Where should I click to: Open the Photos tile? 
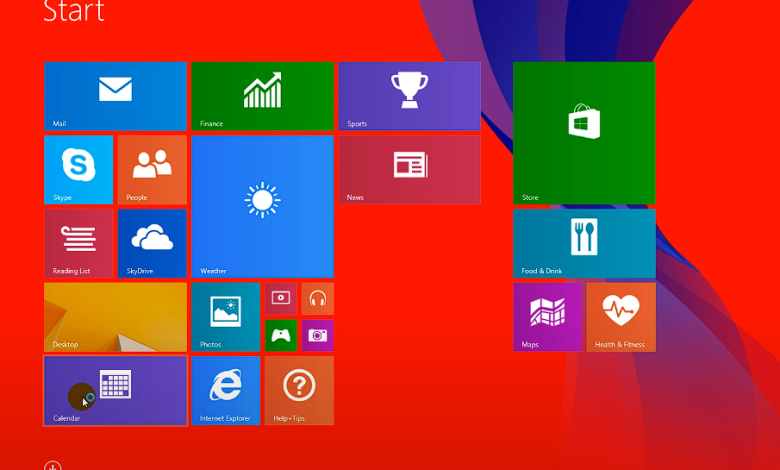click(226, 317)
